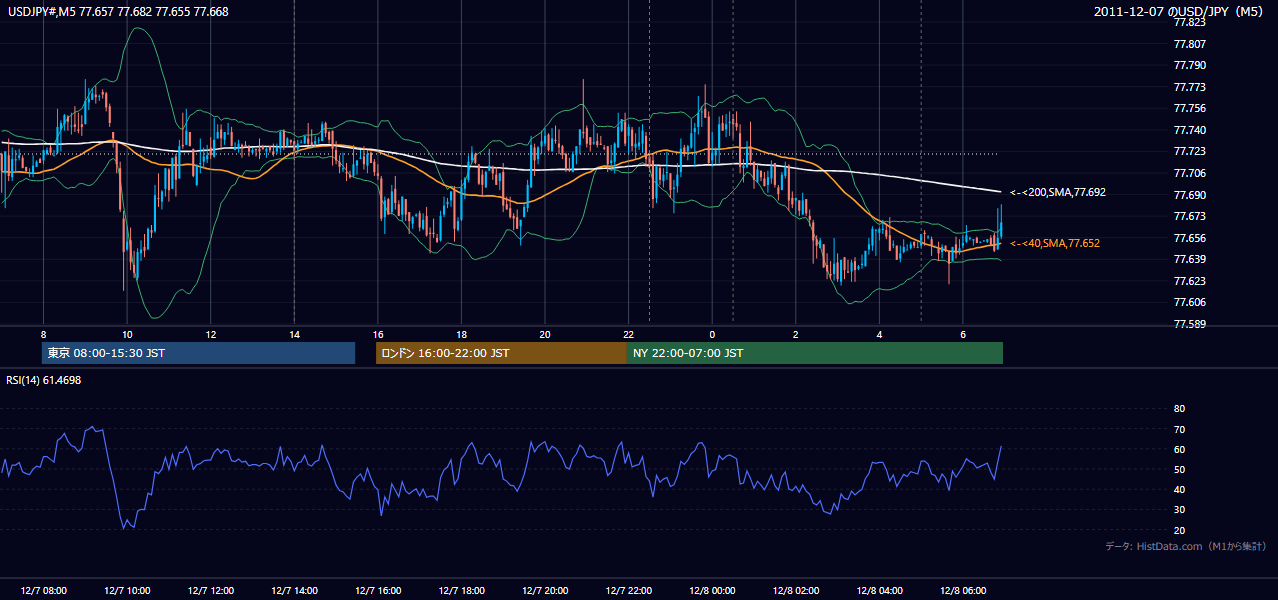
Task: Click the RSI 80 level label
Action: [x=1179, y=409]
